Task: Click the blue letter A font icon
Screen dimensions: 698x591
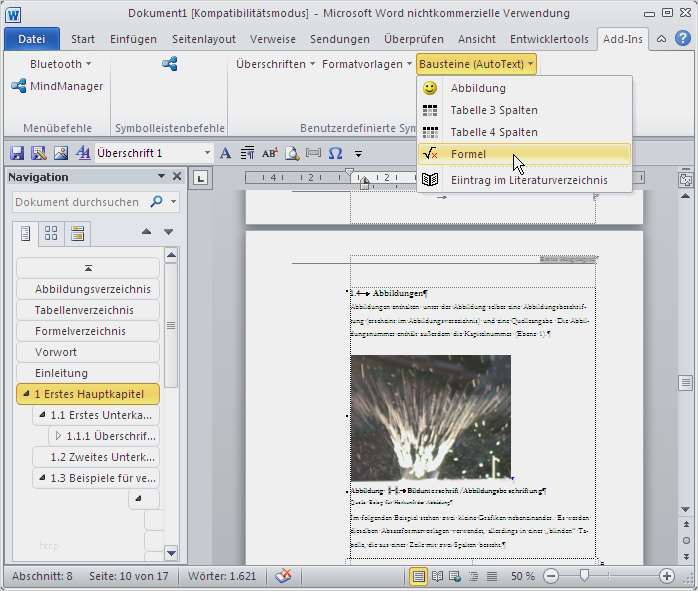Action: pos(225,154)
